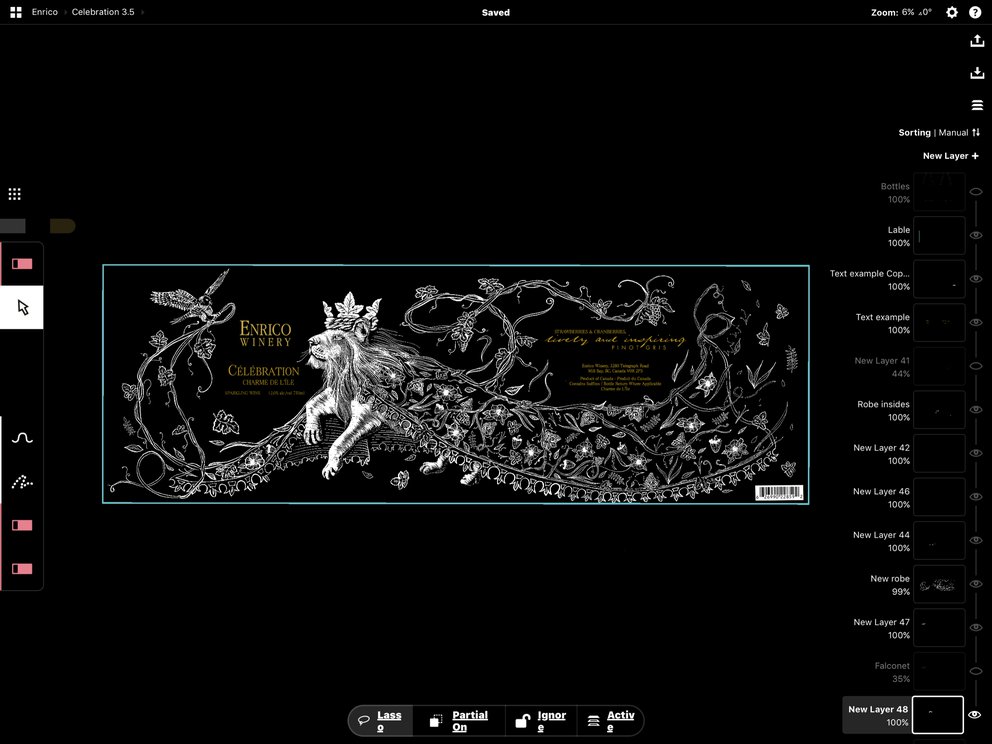Click the Lasso selection mode icon
This screenshot has height=744, width=992.
coord(364,719)
